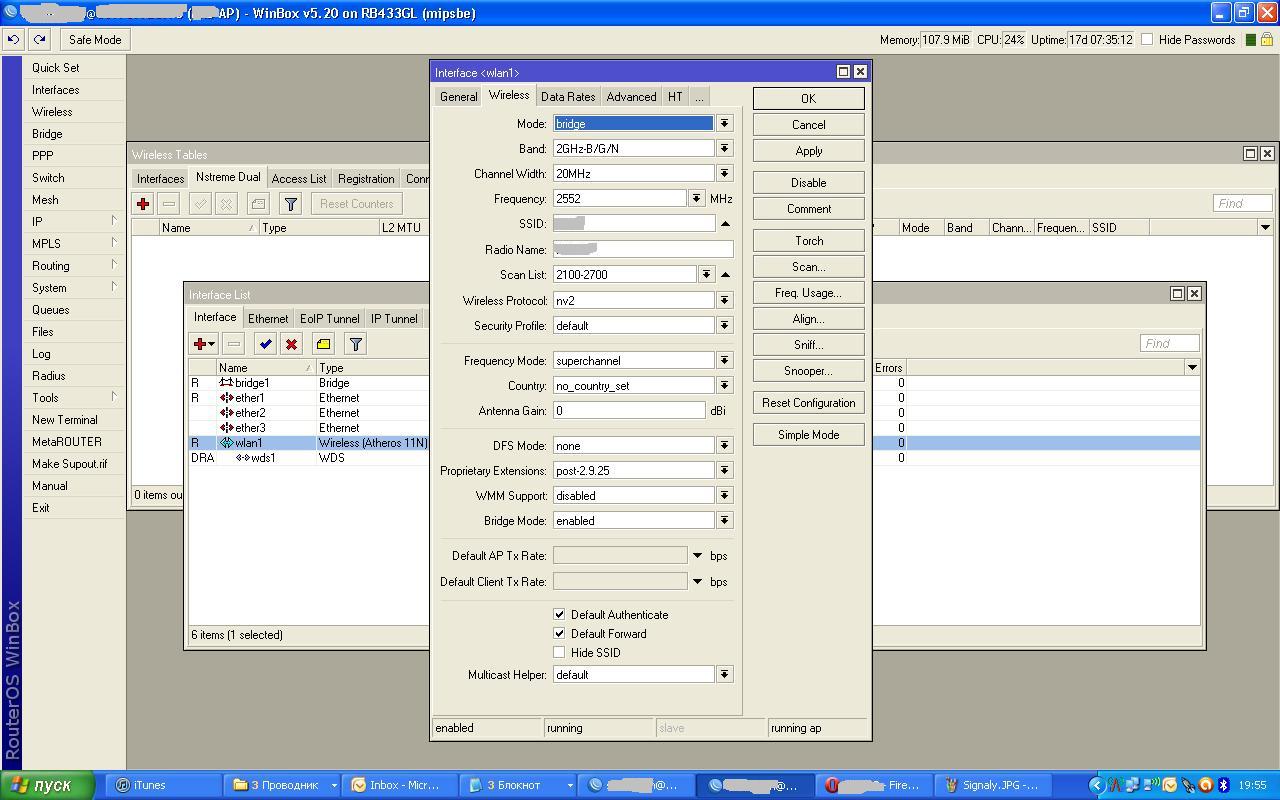Image resolution: width=1280 pixels, height=800 pixels.
Task: Open the Bridge menu in sidebar
Action: click(47, 134)
